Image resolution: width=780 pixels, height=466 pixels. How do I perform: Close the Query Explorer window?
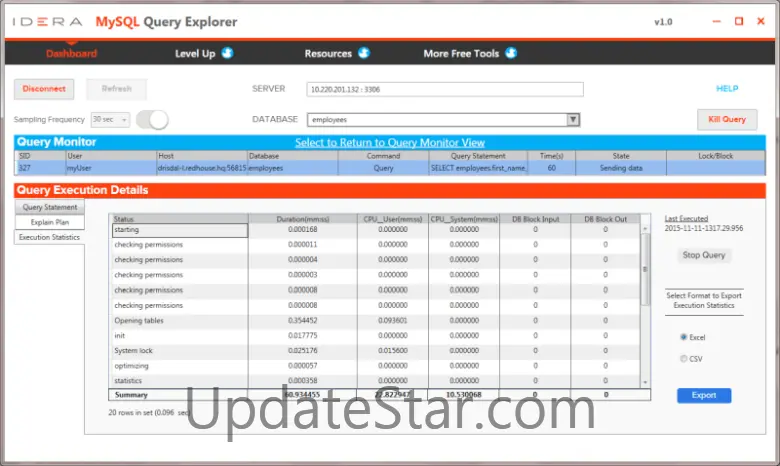pos(761,21)
